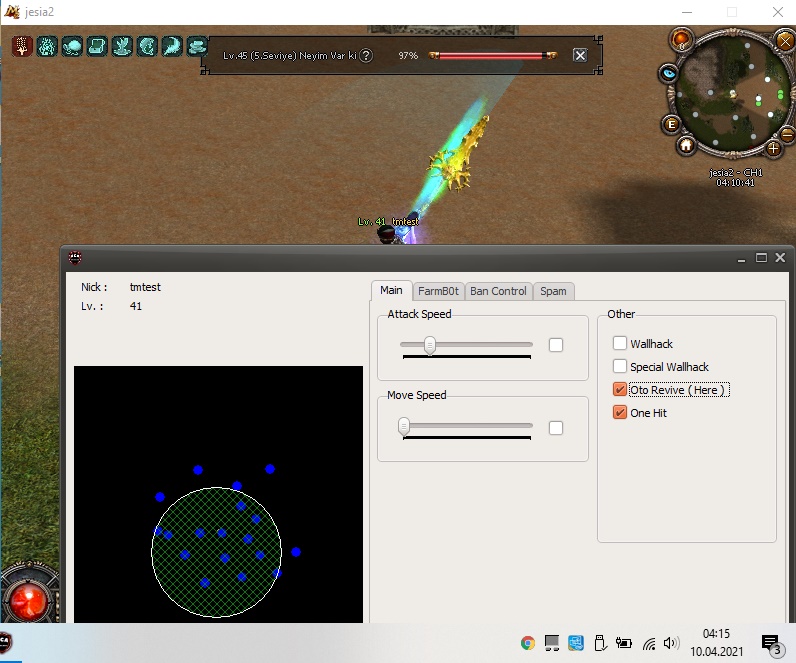Enable the Wallhack checkbox
Screen dimensions: 796x663
point(620,343)
